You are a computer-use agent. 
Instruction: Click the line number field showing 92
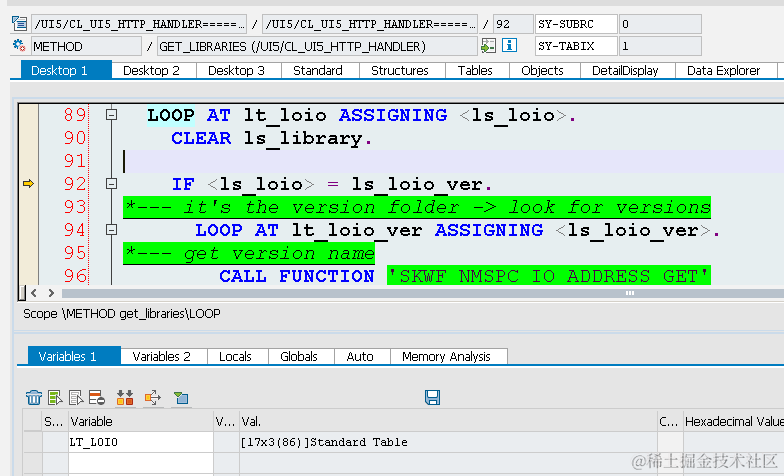coord(514,24)
